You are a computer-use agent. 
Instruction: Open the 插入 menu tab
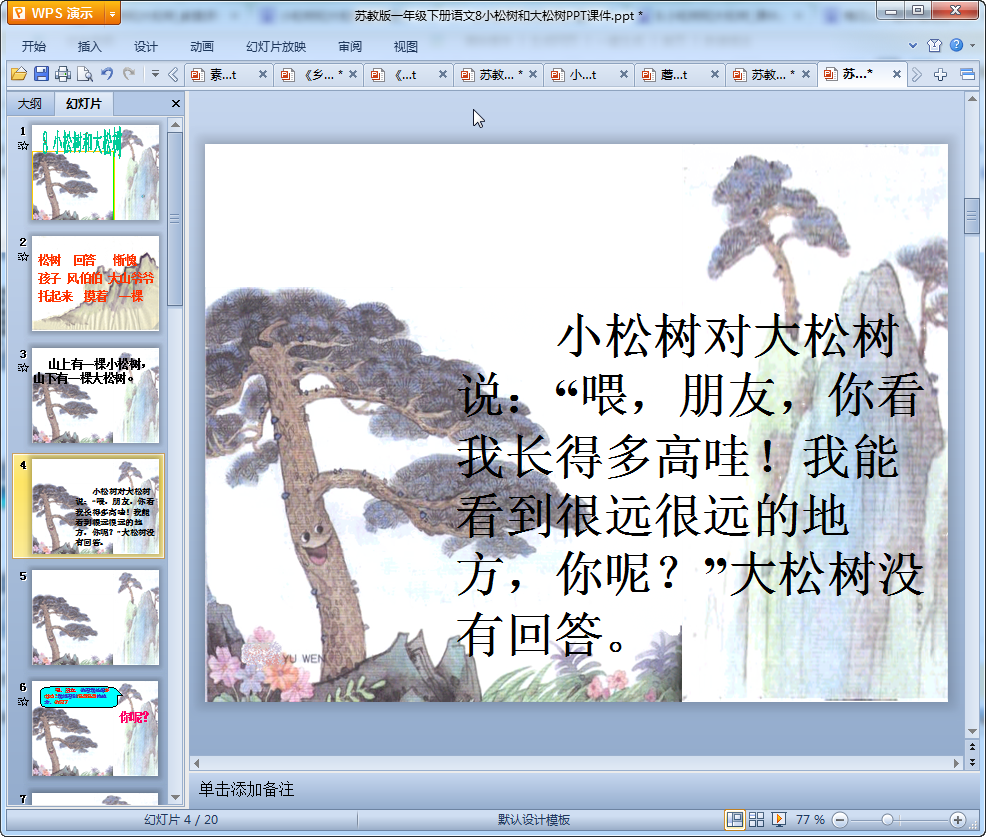click(89, 47)
